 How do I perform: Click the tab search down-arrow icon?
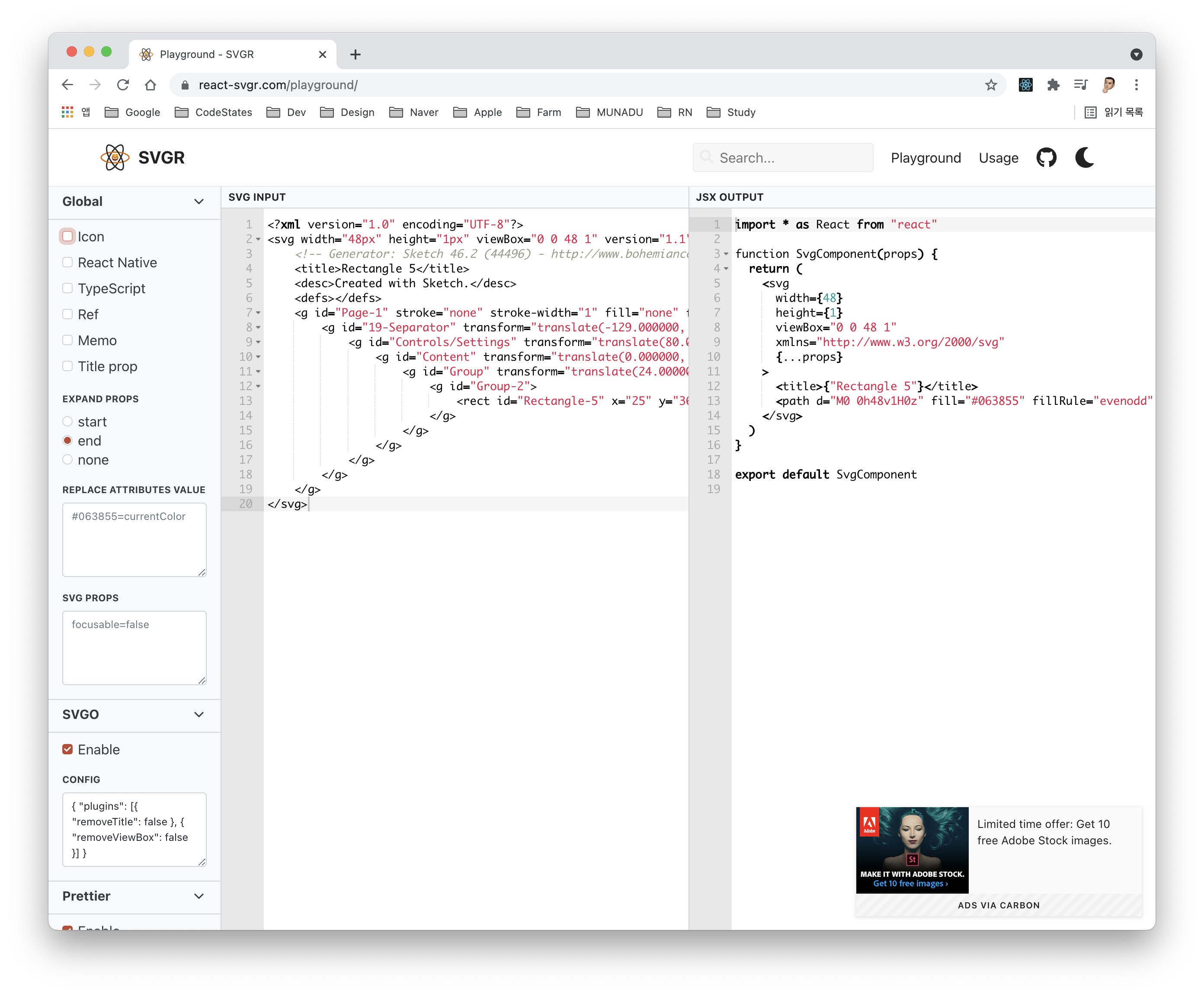tap(1137, 55)
